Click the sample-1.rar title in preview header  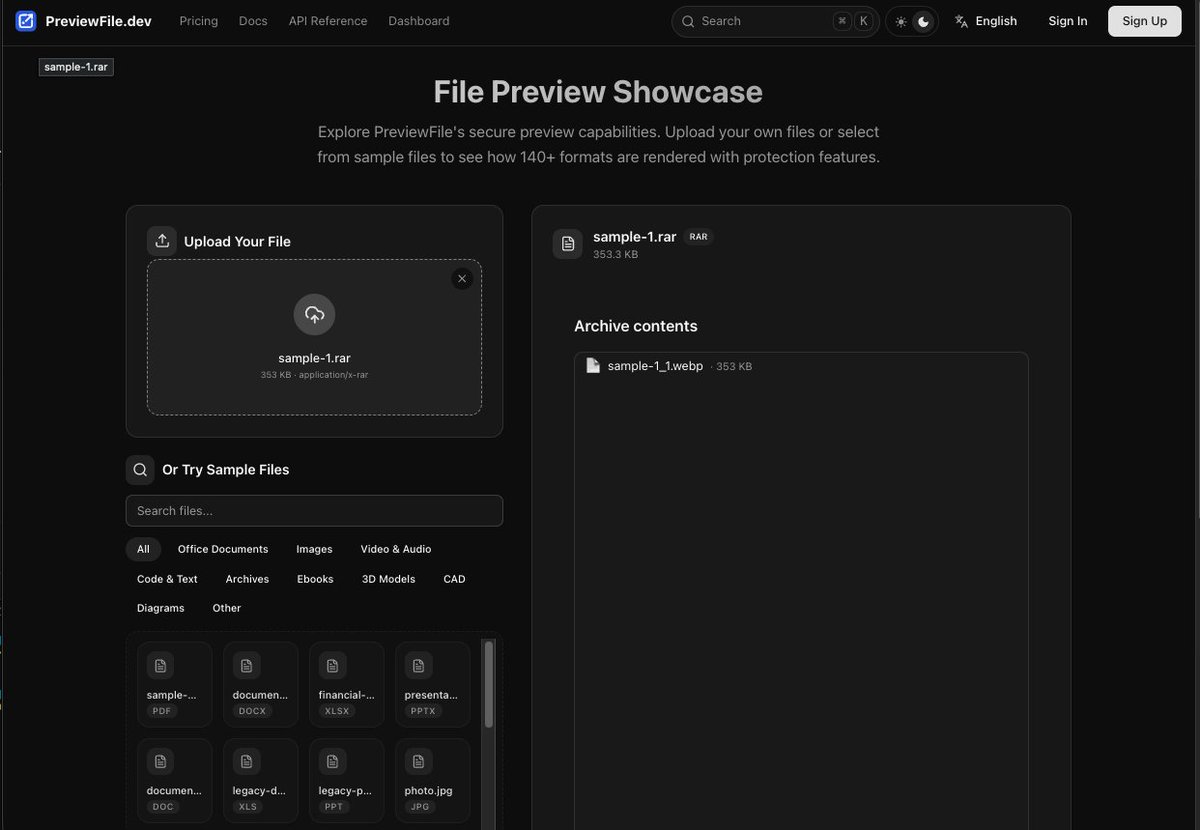pos(635,237)
